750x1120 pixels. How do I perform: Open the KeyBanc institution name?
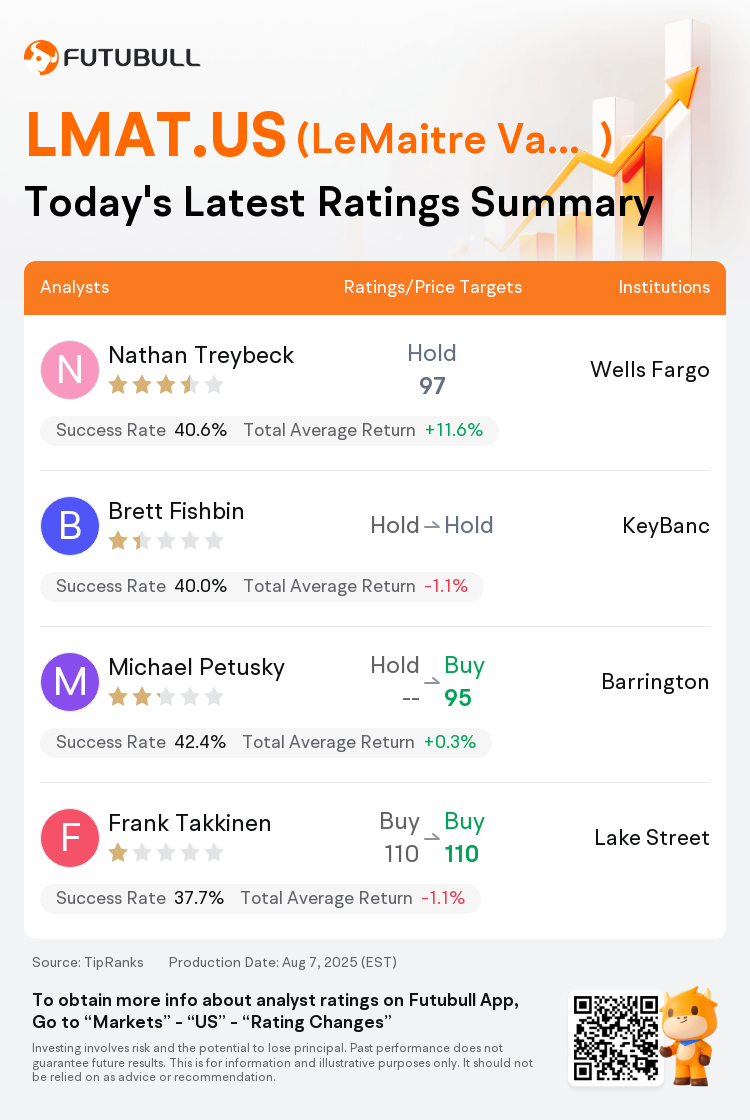coord(666,526)
